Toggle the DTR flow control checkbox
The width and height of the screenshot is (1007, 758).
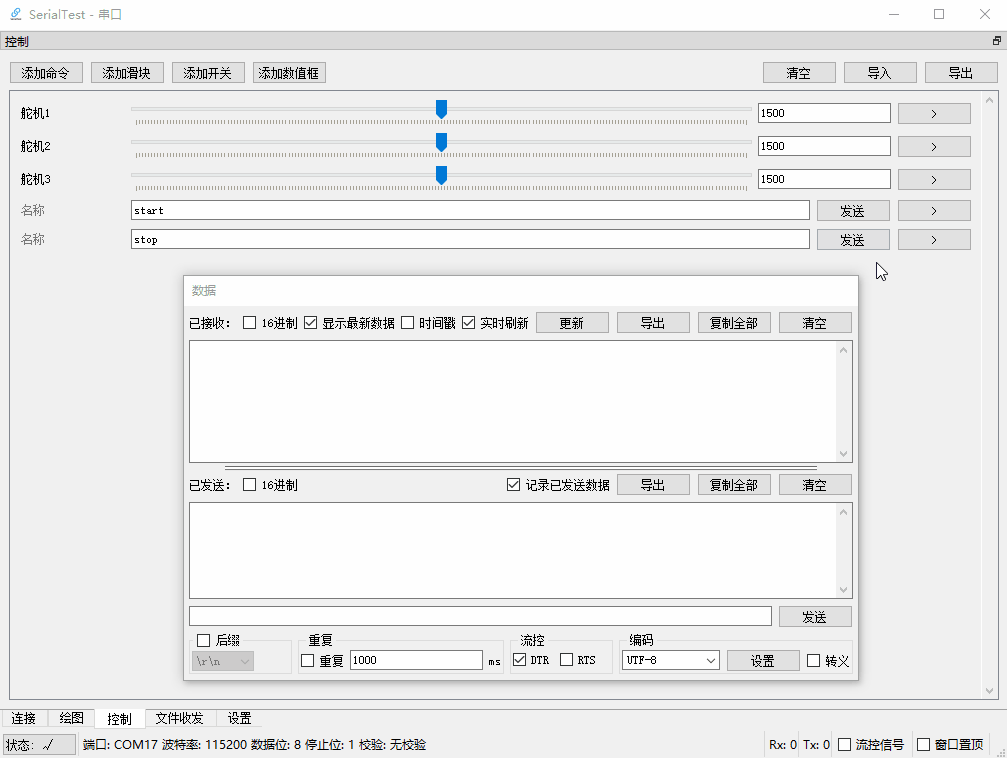[x=521, y=660]
